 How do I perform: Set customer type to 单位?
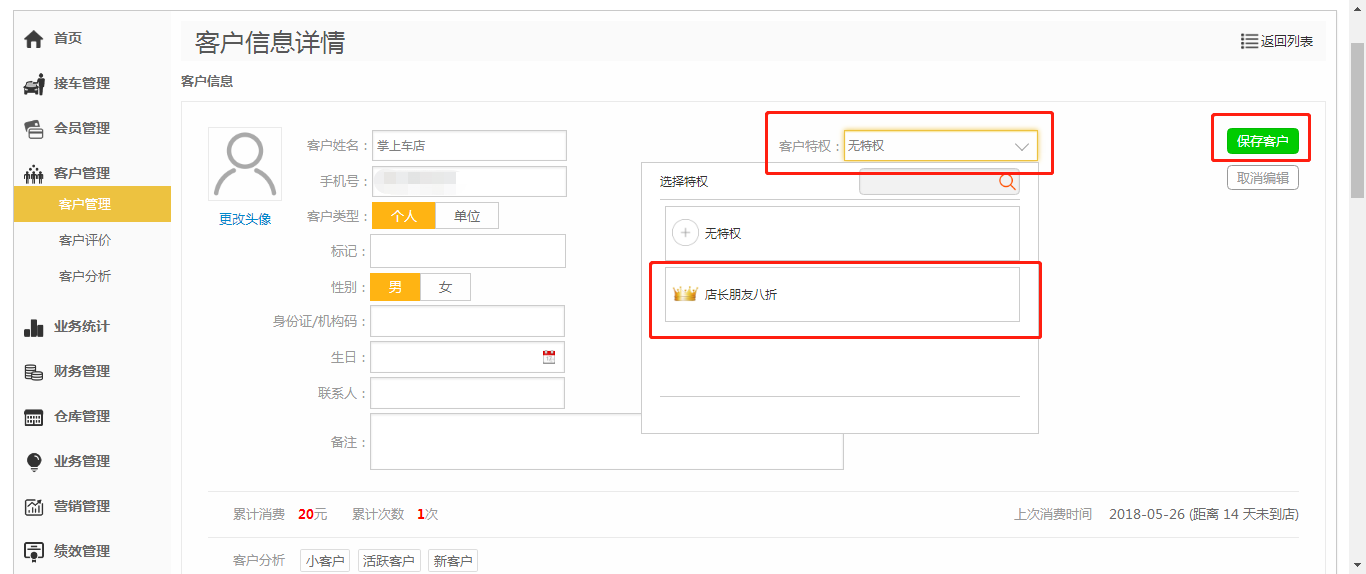466,216
